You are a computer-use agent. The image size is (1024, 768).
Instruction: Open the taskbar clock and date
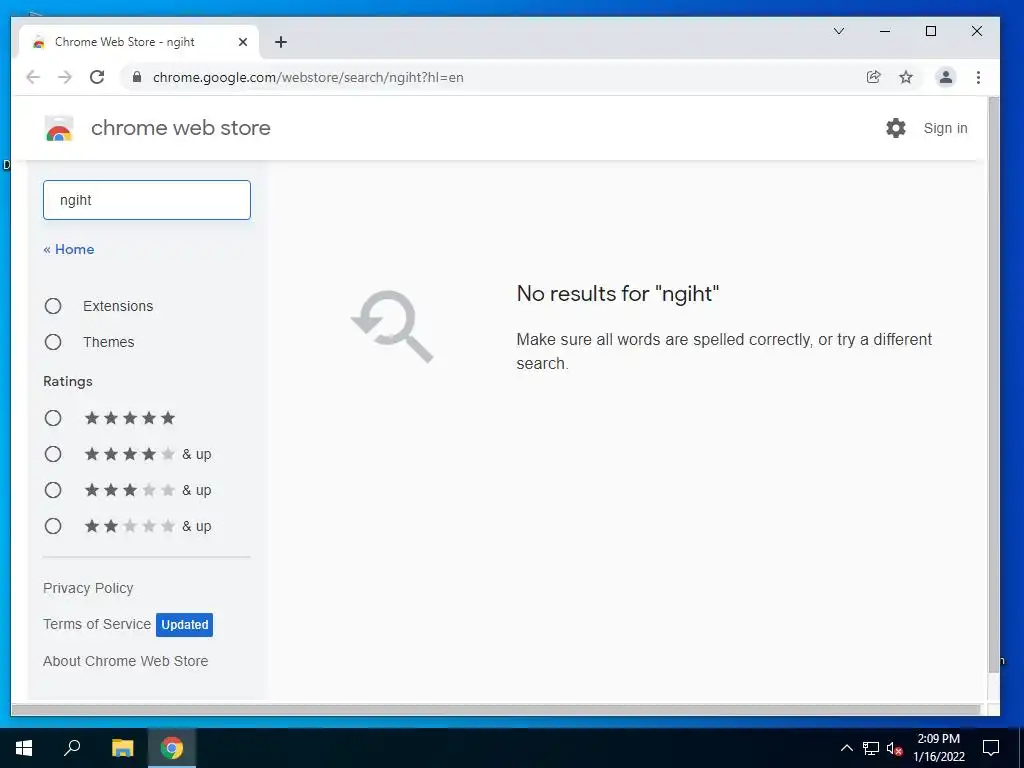pos(938,748)
